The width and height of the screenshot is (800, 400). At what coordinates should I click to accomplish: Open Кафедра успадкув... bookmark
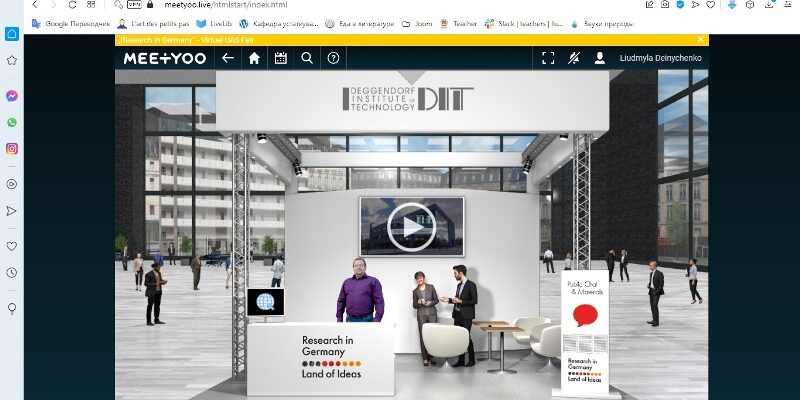point(279,23)
